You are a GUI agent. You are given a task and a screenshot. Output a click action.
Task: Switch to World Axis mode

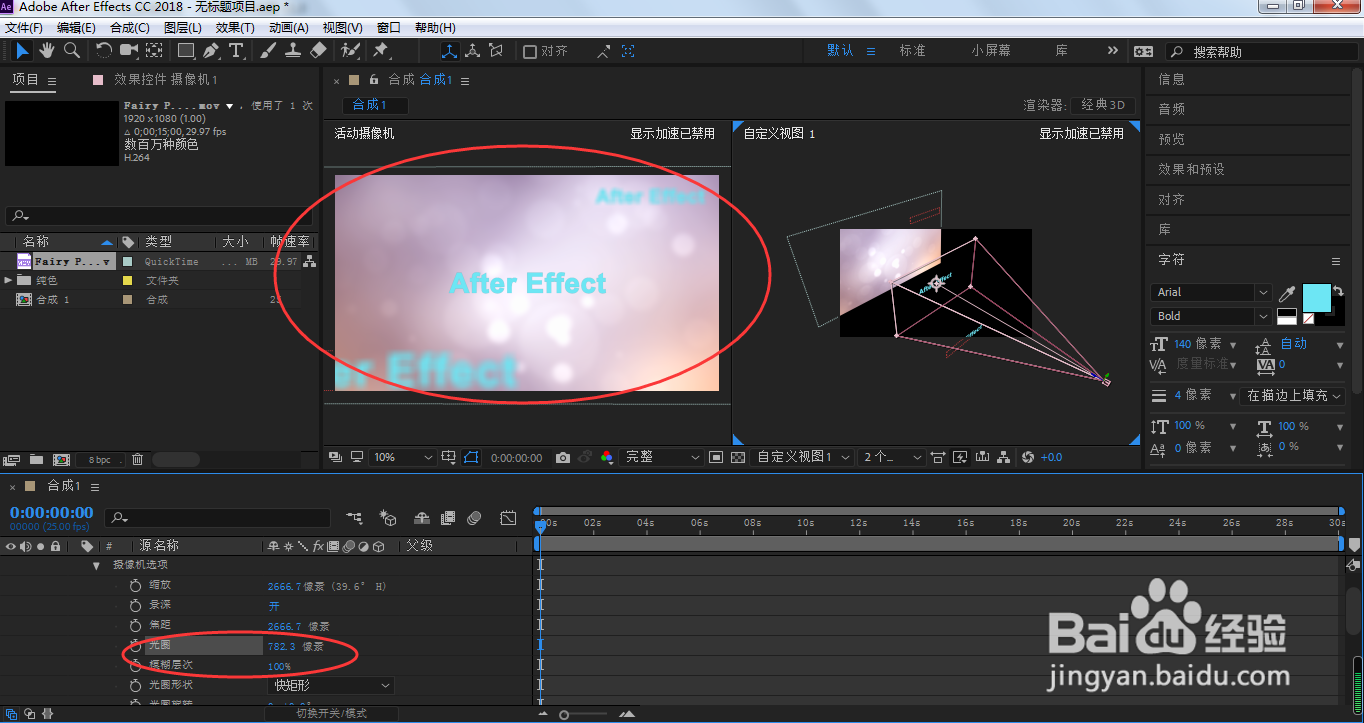(472, 51)
